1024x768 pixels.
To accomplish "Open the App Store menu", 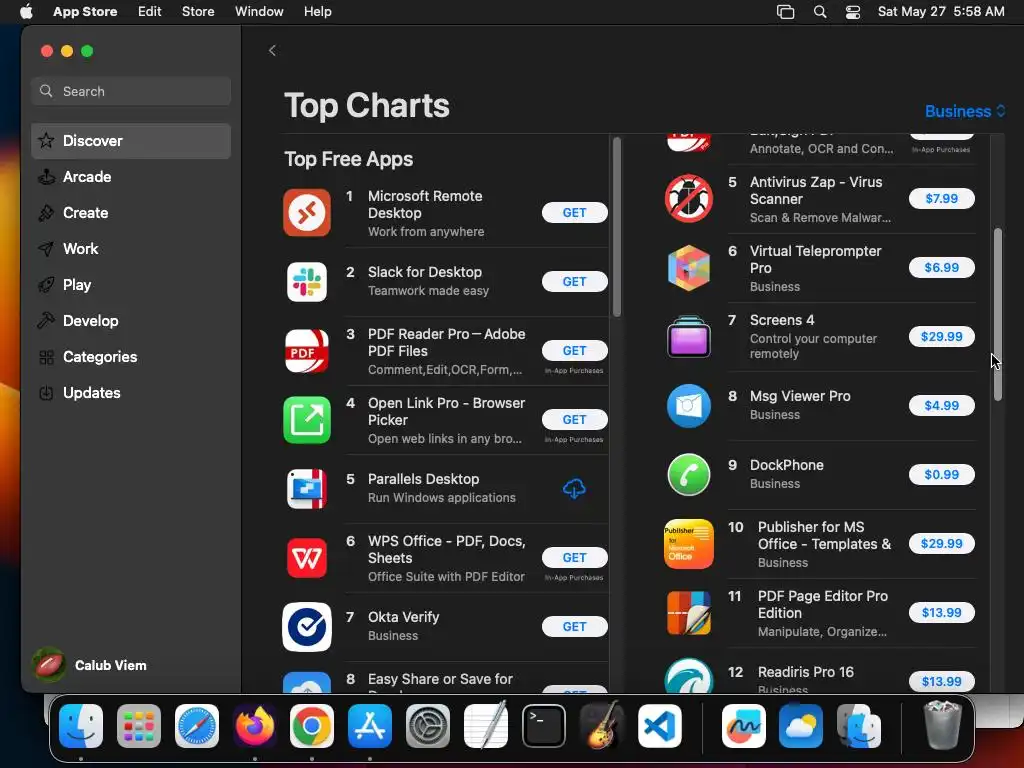I will coord(85,12).
